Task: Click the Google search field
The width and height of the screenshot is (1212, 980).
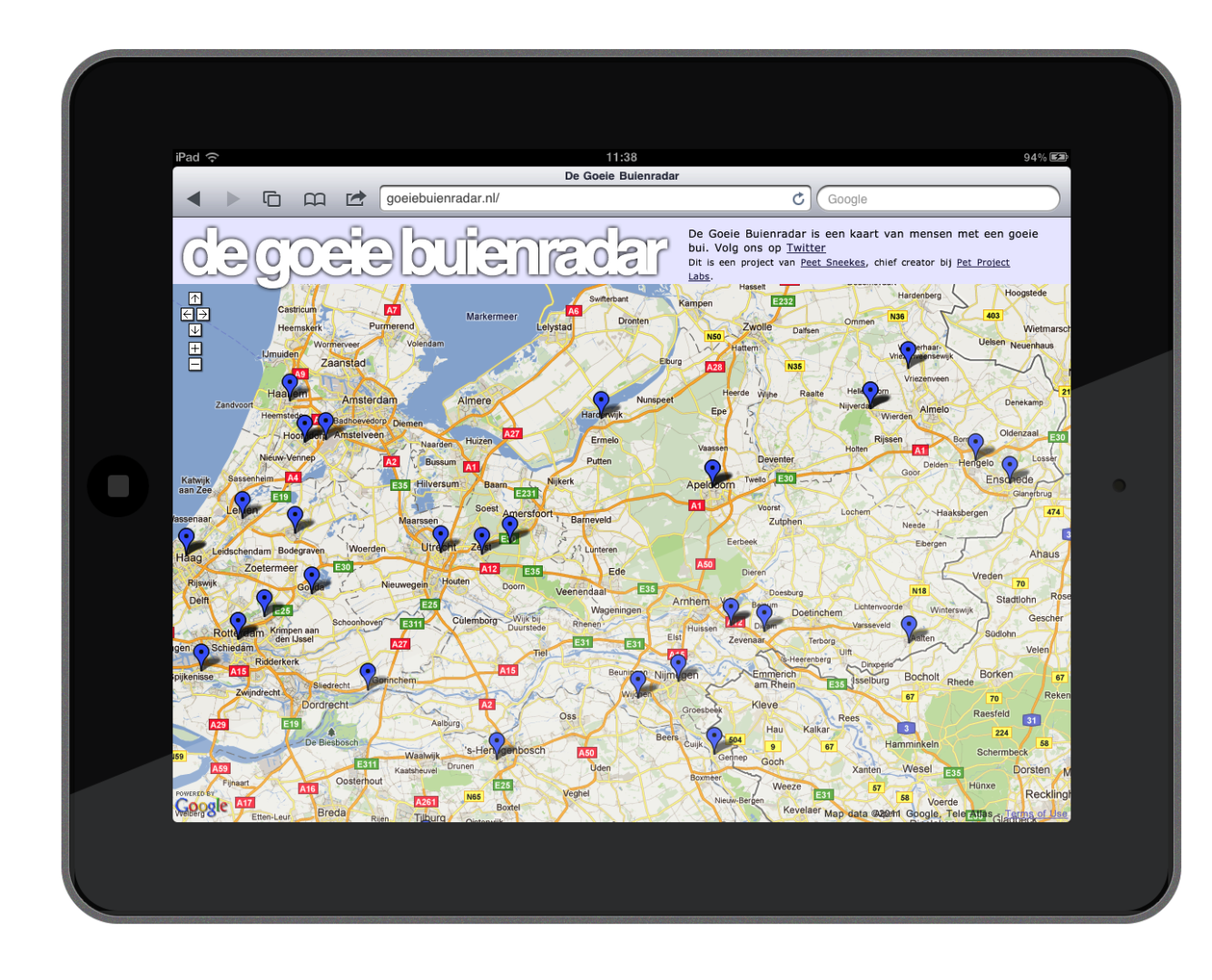Action: point(938,199)
